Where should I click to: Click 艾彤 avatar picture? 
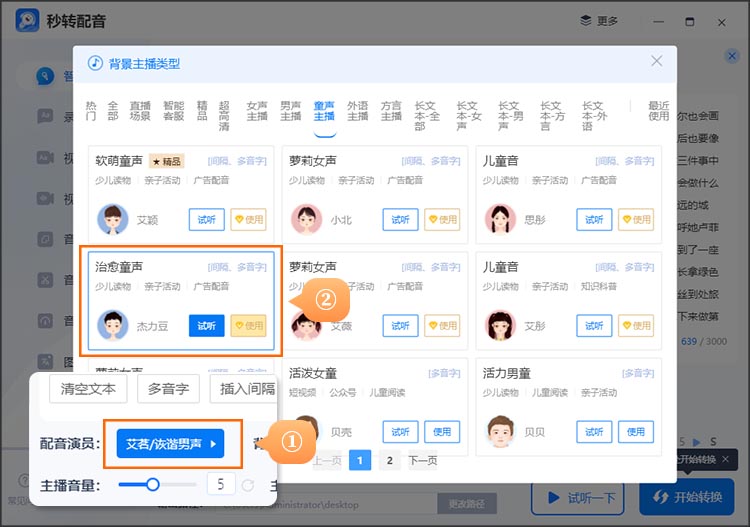pyautogui.click(x=500, y=325)
